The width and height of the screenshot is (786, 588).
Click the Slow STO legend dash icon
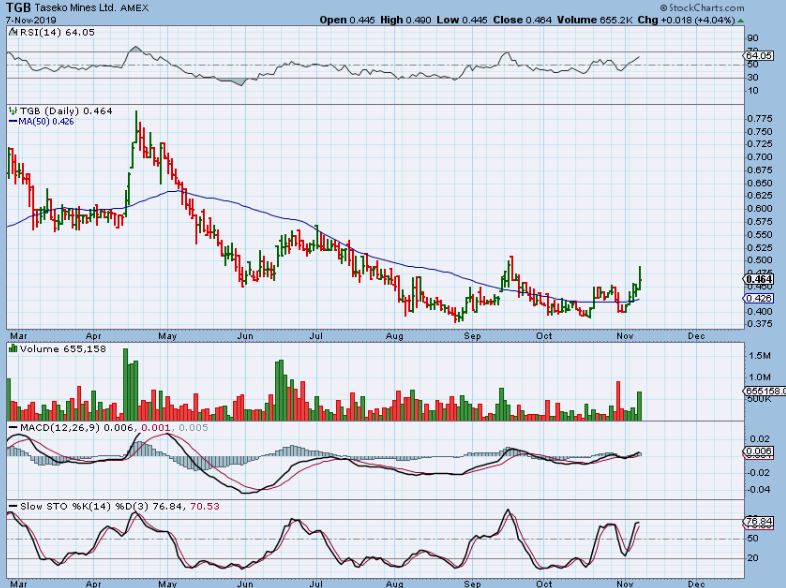[10, 506]
